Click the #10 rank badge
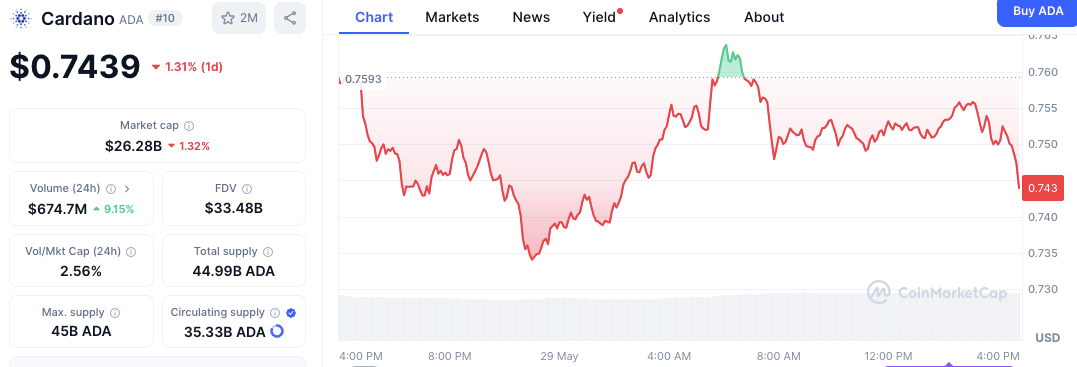 coord(165,19)
